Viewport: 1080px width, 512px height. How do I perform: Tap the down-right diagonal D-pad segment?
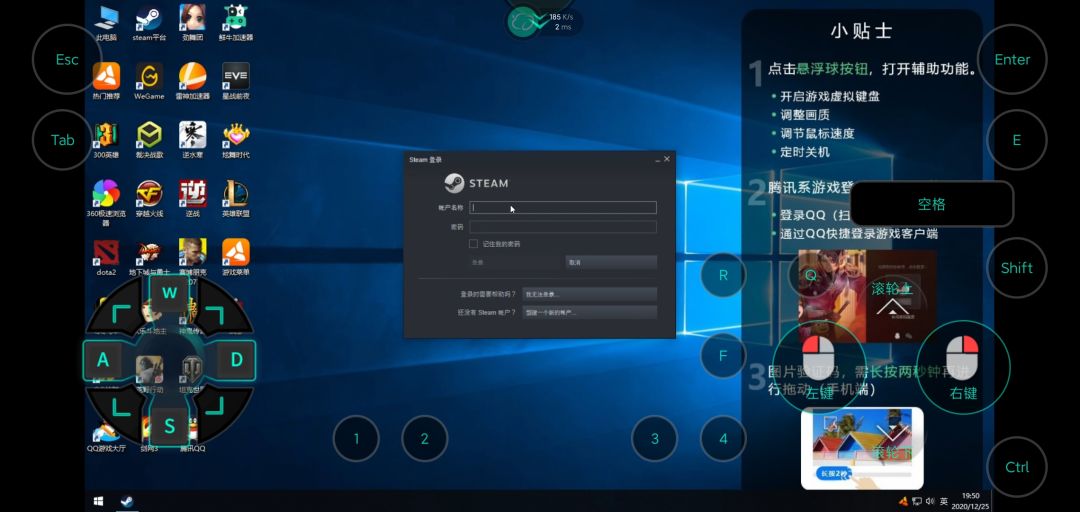coord(216,407)
